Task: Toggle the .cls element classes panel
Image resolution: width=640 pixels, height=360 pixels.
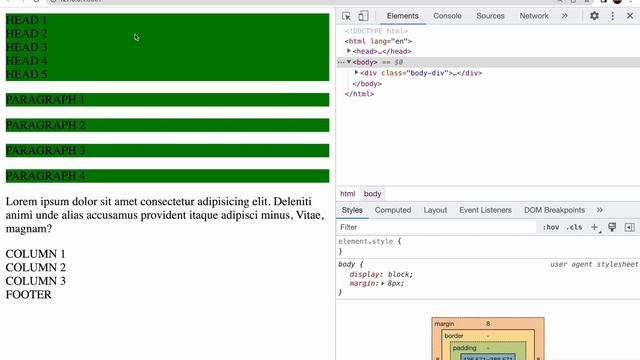Action: [574, 227]
